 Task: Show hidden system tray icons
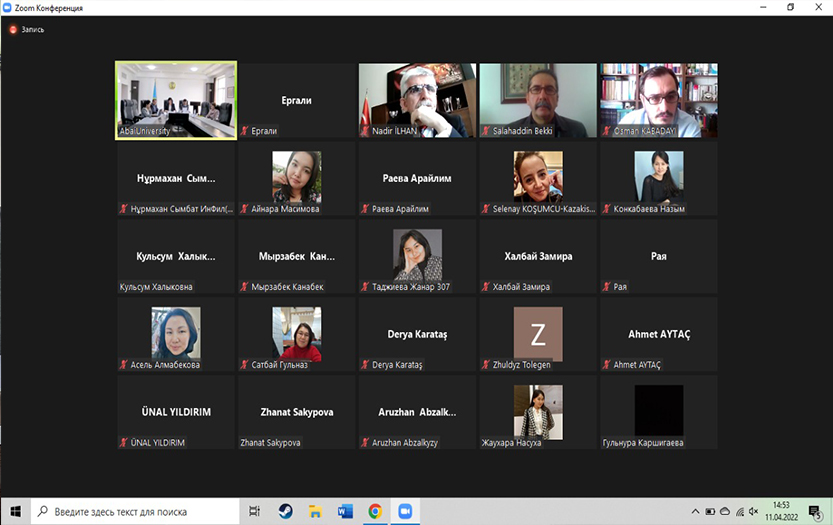(694, 511)
